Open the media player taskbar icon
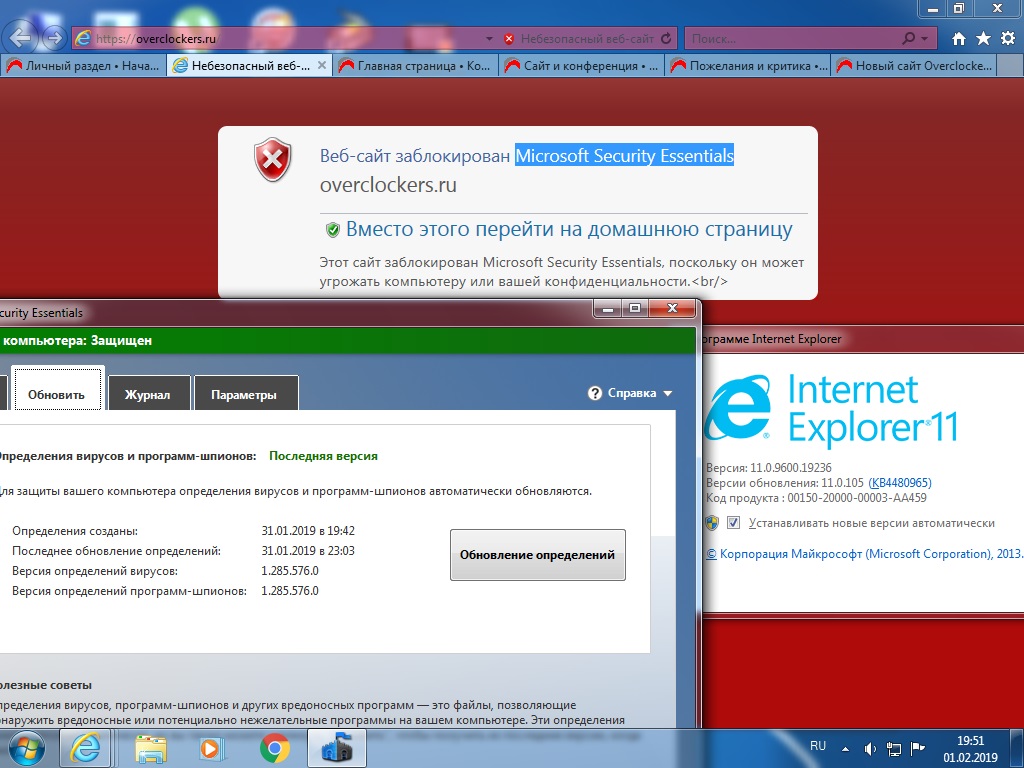The width and height of the screenshot is (1024, 768). tap(212, 748)
